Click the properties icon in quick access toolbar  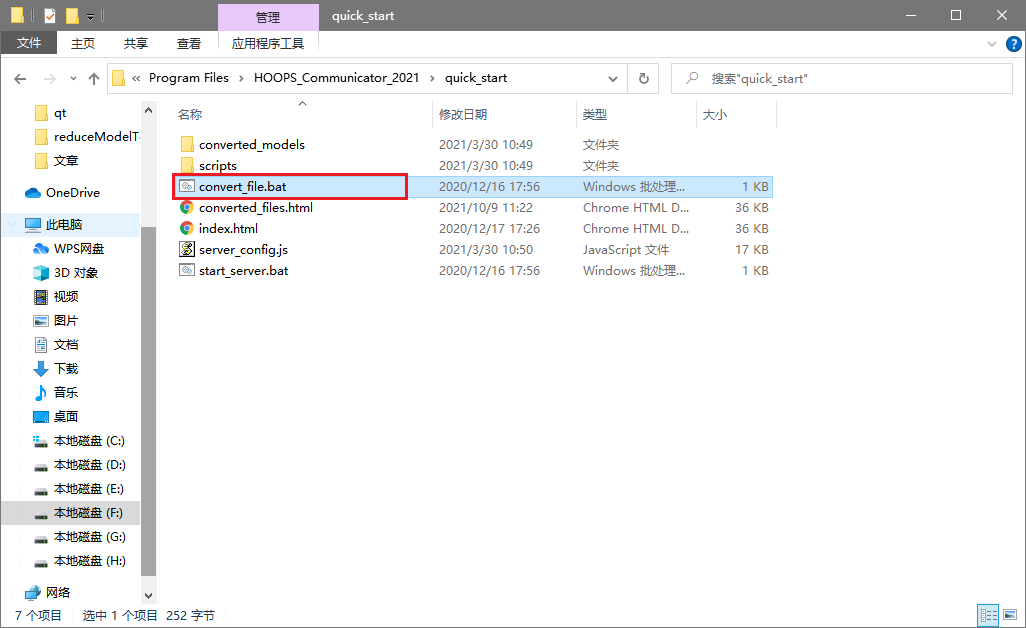point(50,15)
